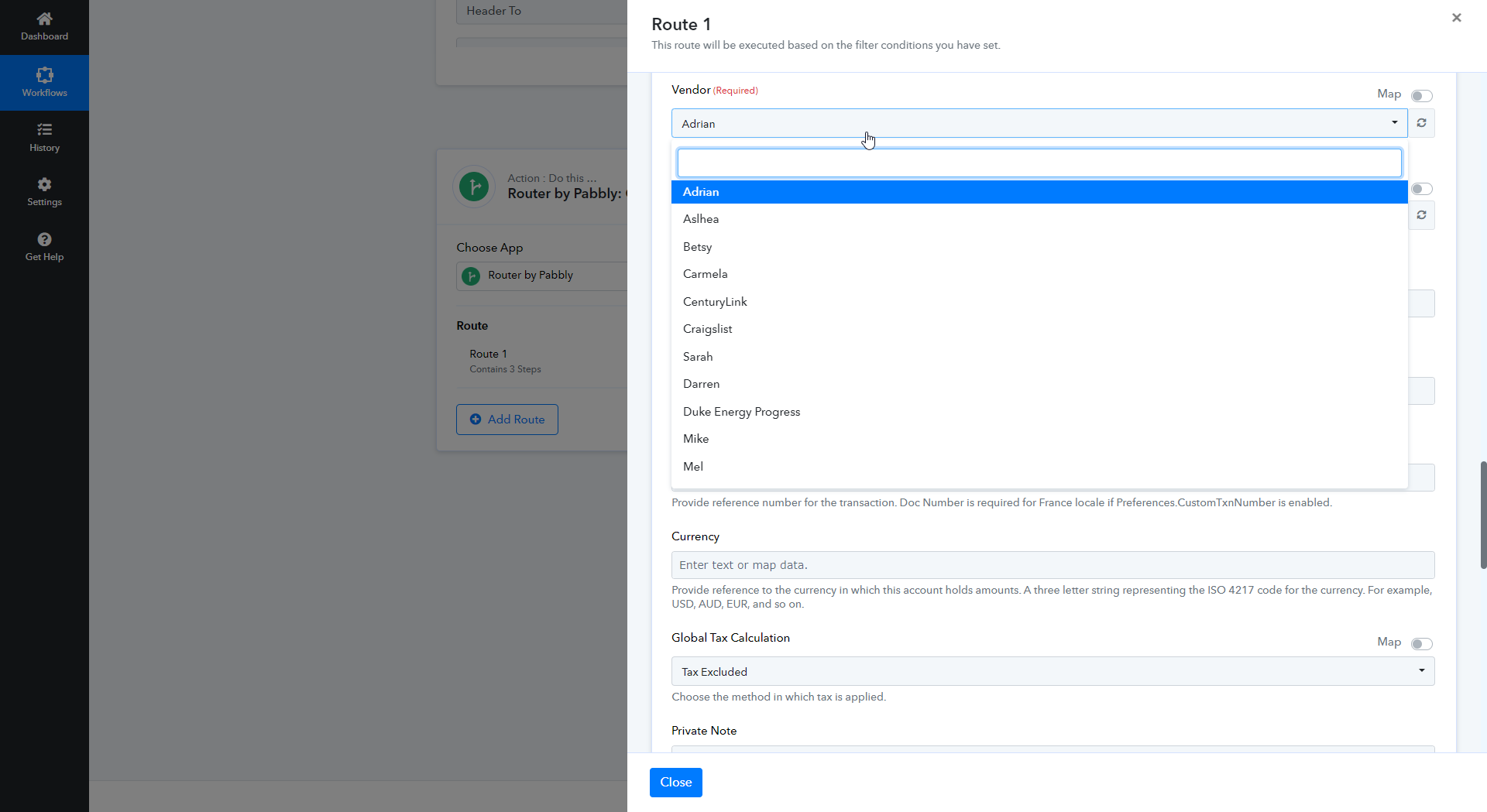Toggle the Map switch for Global Tax Calculation
The height and width of the screenshot is (812, 1487).
(x=1421, y=644)
